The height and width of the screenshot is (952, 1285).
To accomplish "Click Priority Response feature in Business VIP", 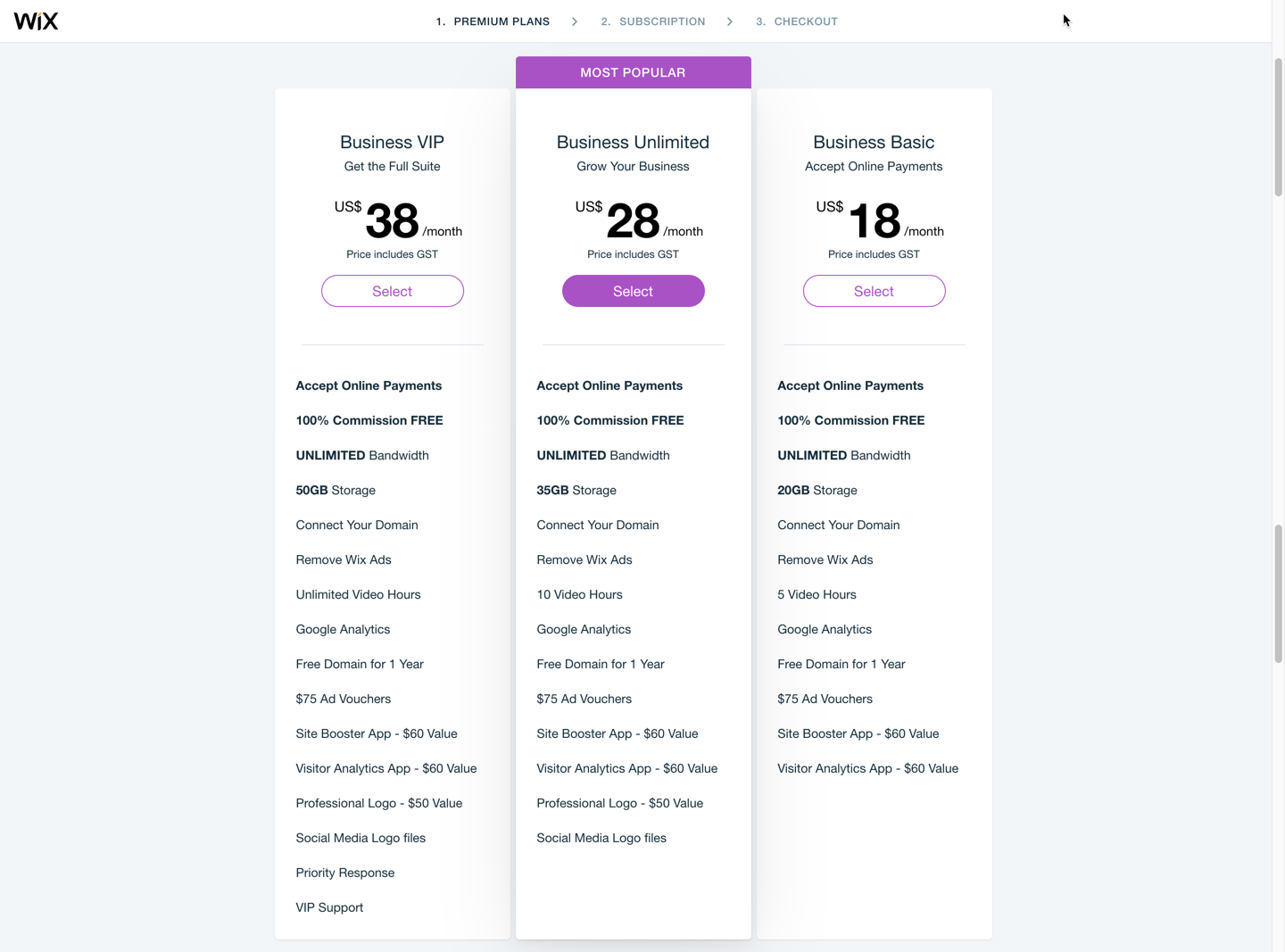I will click(345, 873).
